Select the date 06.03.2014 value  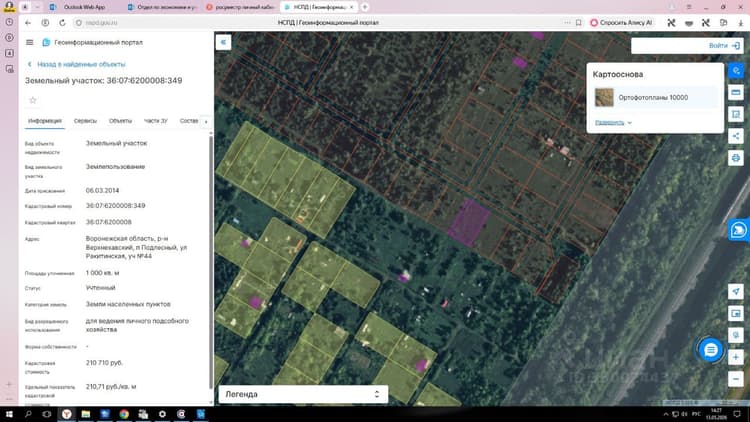102,190
